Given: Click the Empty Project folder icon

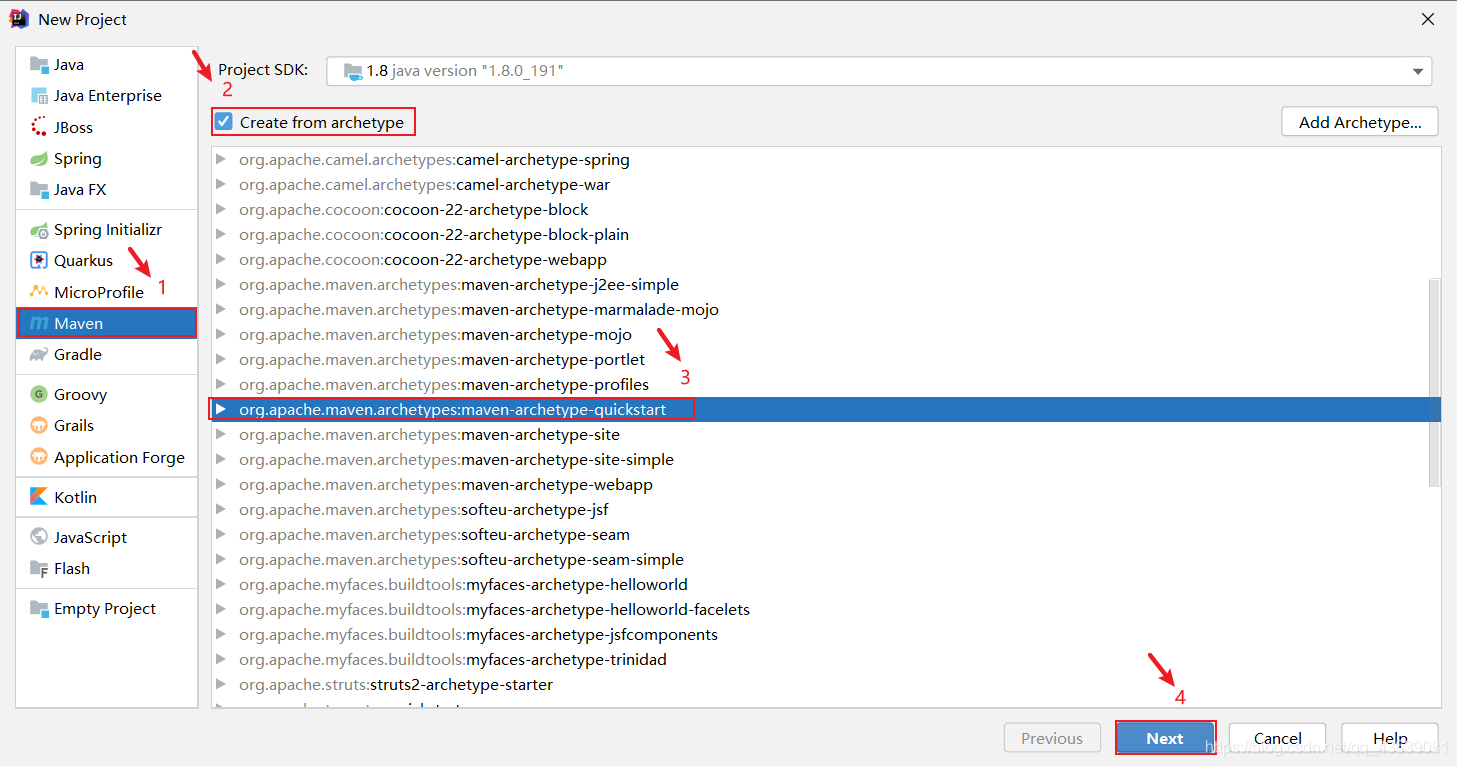Looking at the screenshot, I should [x=39, y=609].
